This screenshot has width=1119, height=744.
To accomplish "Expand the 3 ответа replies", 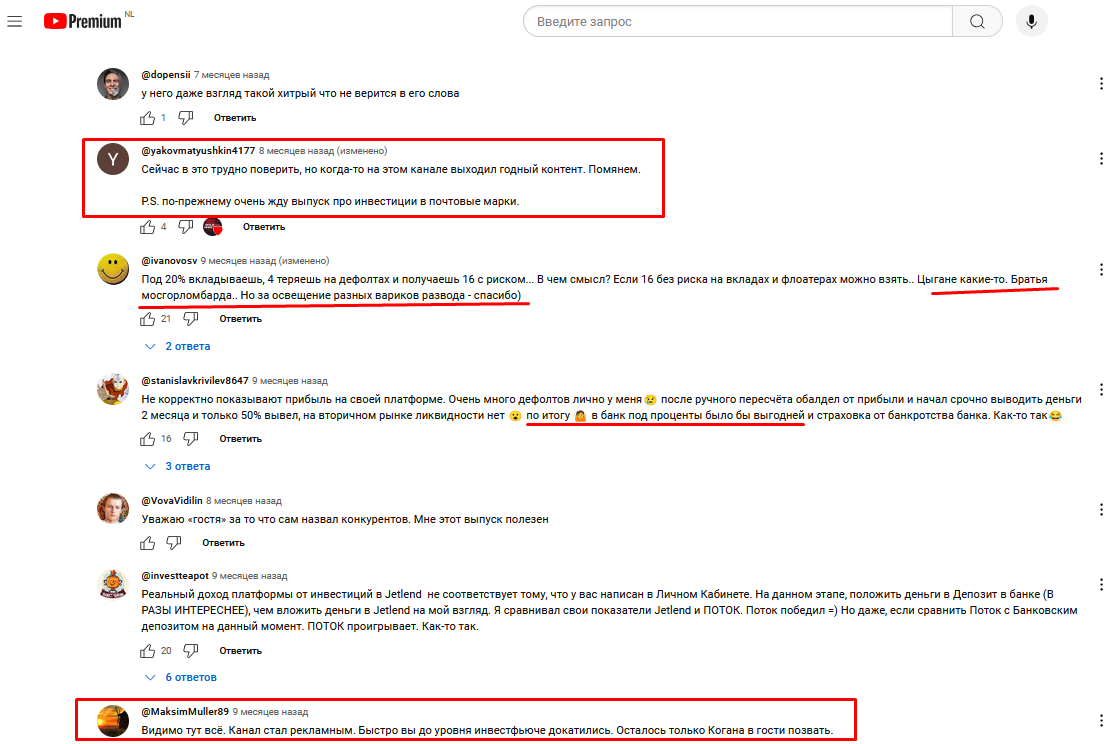I will click(178, 466).
